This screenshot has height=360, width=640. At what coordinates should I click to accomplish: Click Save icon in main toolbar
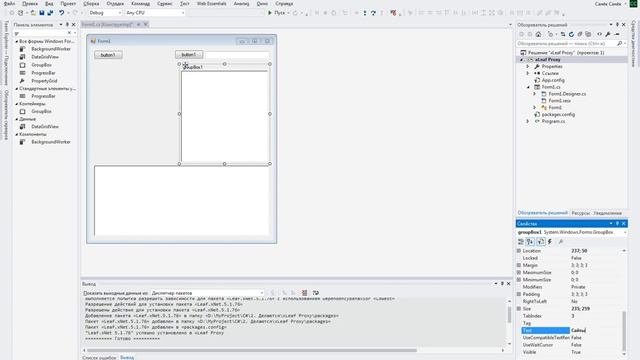click(42, 13)
